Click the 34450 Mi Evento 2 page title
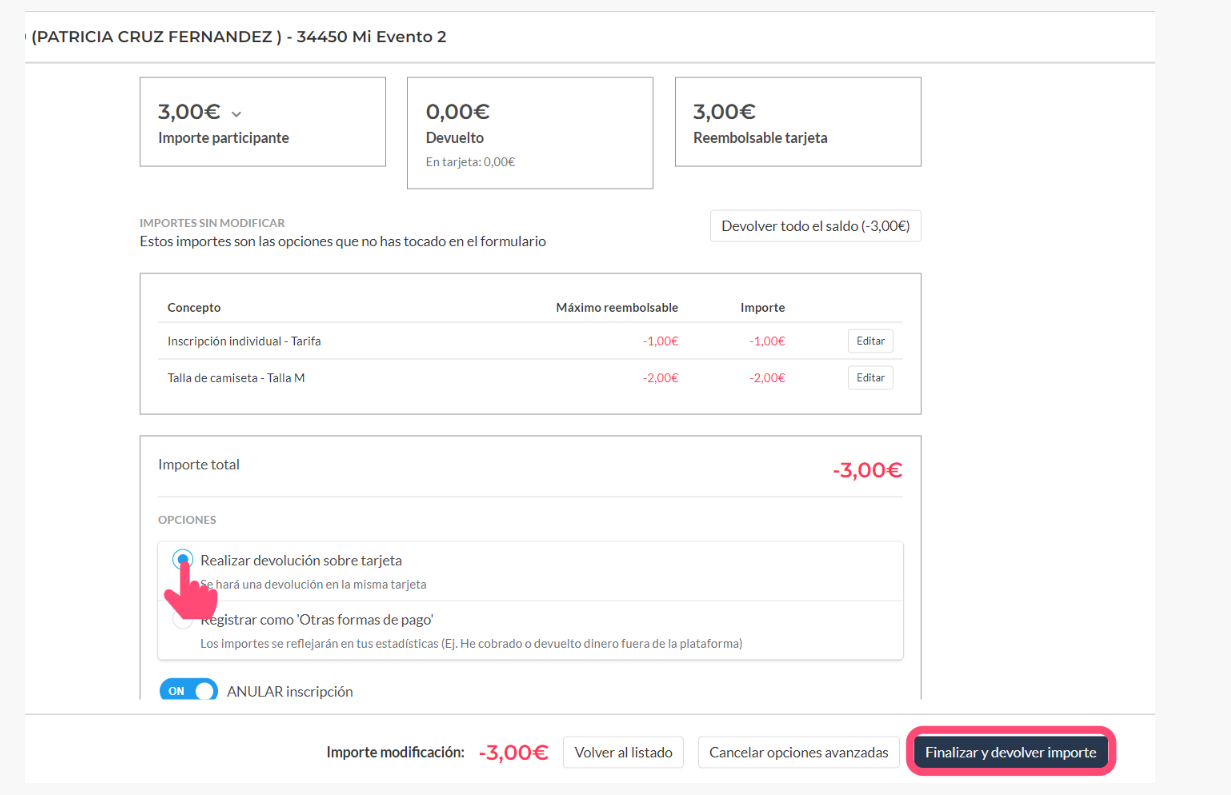Screen dimensions: 1231x795 371,37
